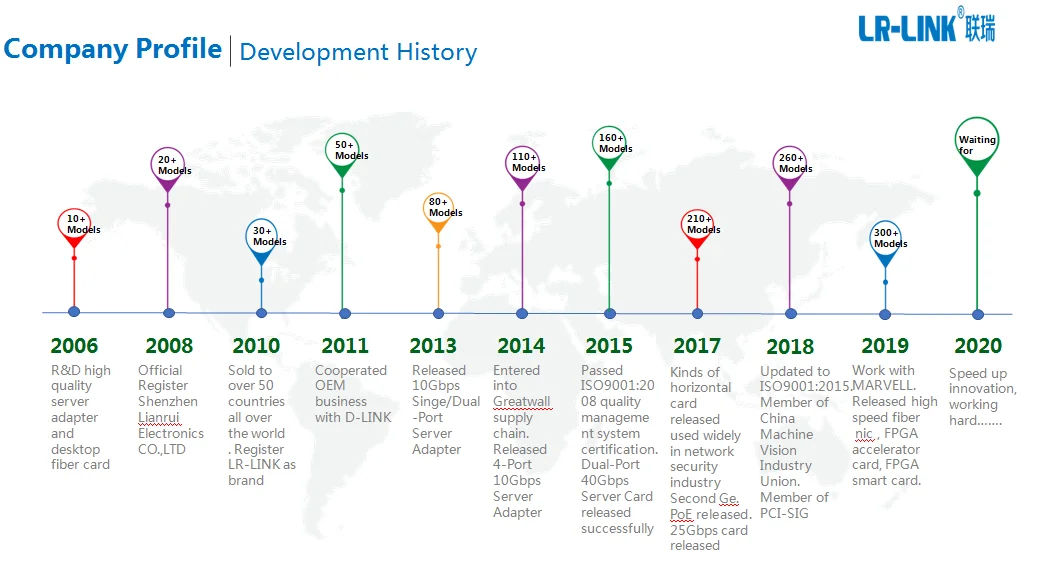
Task: Select the 2015 year label
Action: click(x=609, y=346)
